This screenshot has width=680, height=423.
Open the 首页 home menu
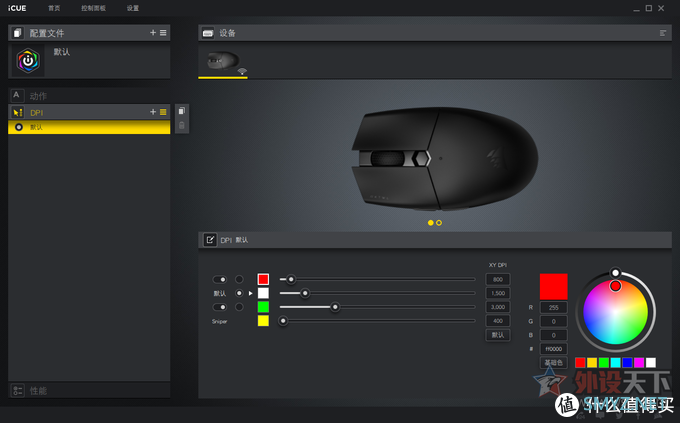(54, 8)
